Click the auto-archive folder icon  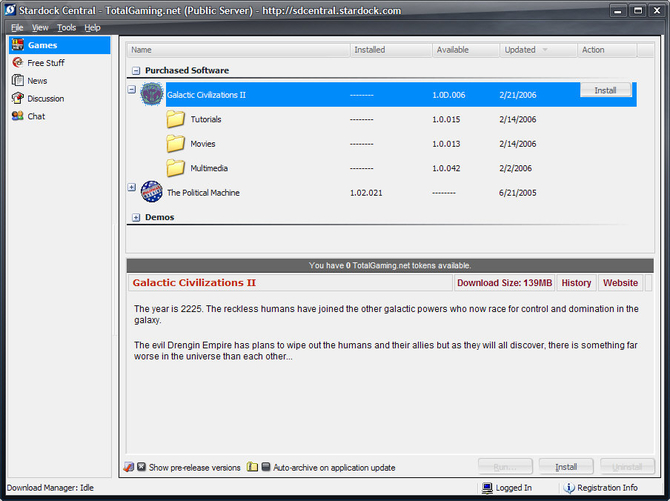(x=253, y=467)
